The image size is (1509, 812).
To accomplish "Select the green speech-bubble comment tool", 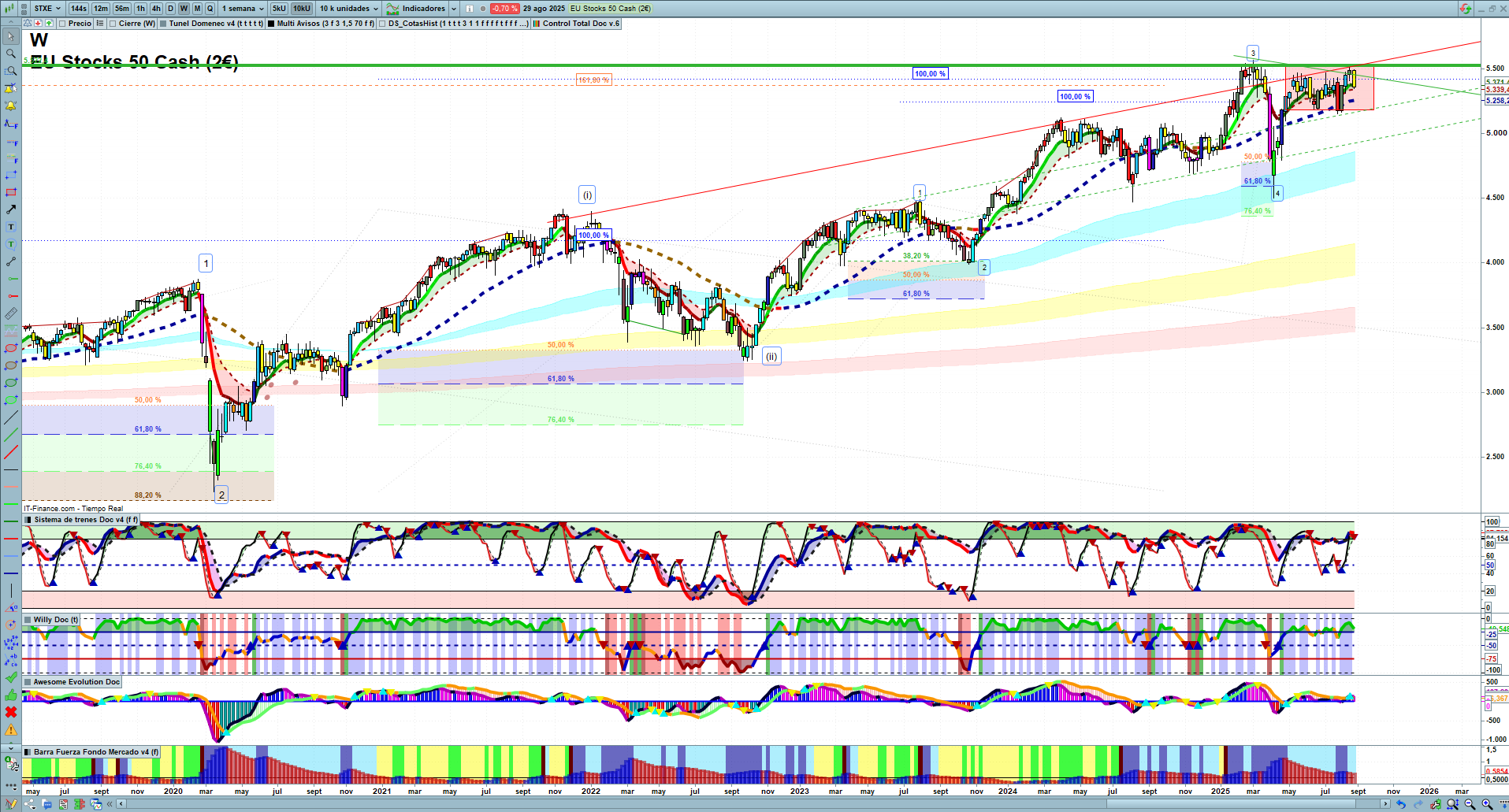I will tap(11, 244).
